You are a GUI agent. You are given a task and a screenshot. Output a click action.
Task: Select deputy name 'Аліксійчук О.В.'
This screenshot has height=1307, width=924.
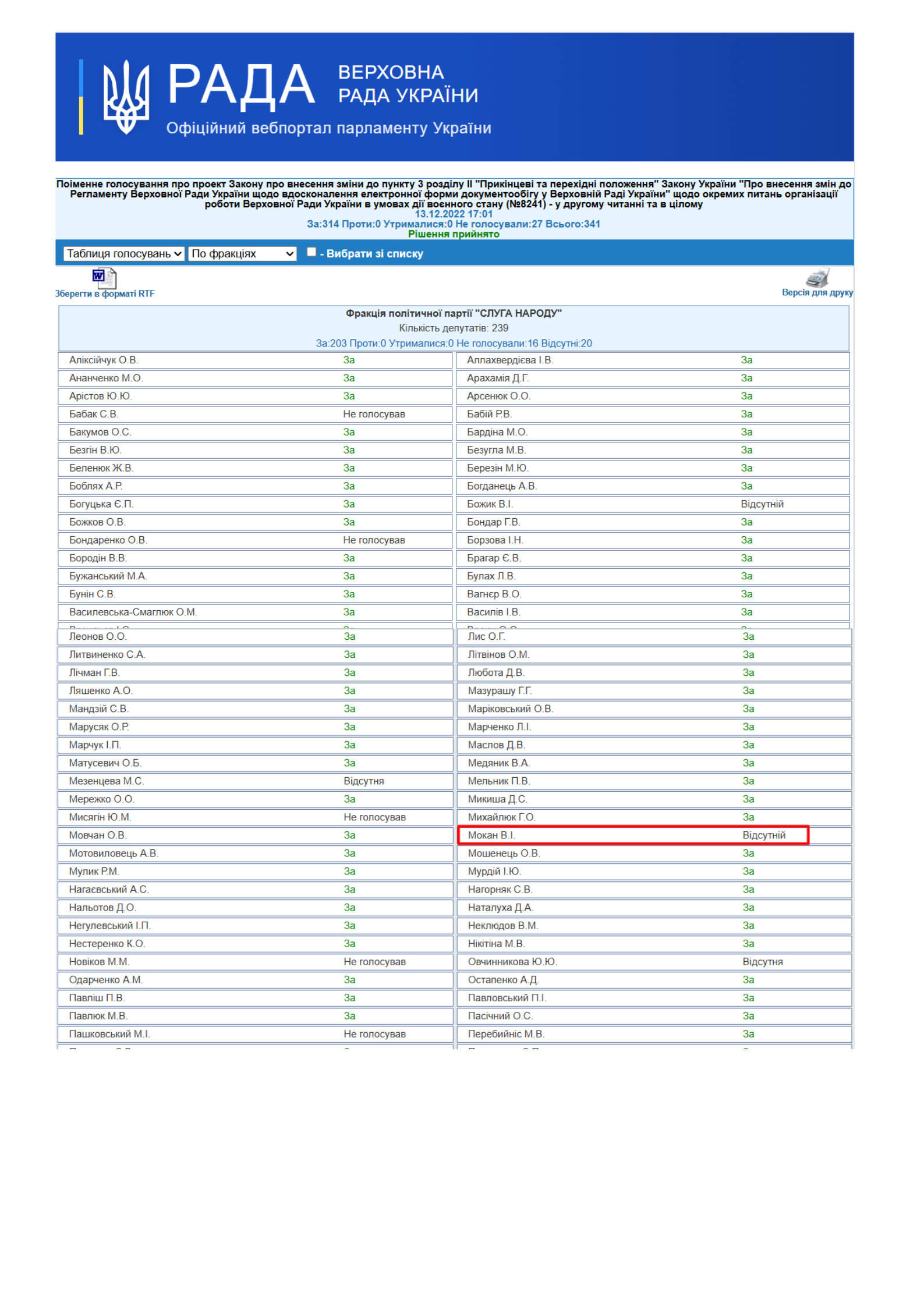(104, 360)
